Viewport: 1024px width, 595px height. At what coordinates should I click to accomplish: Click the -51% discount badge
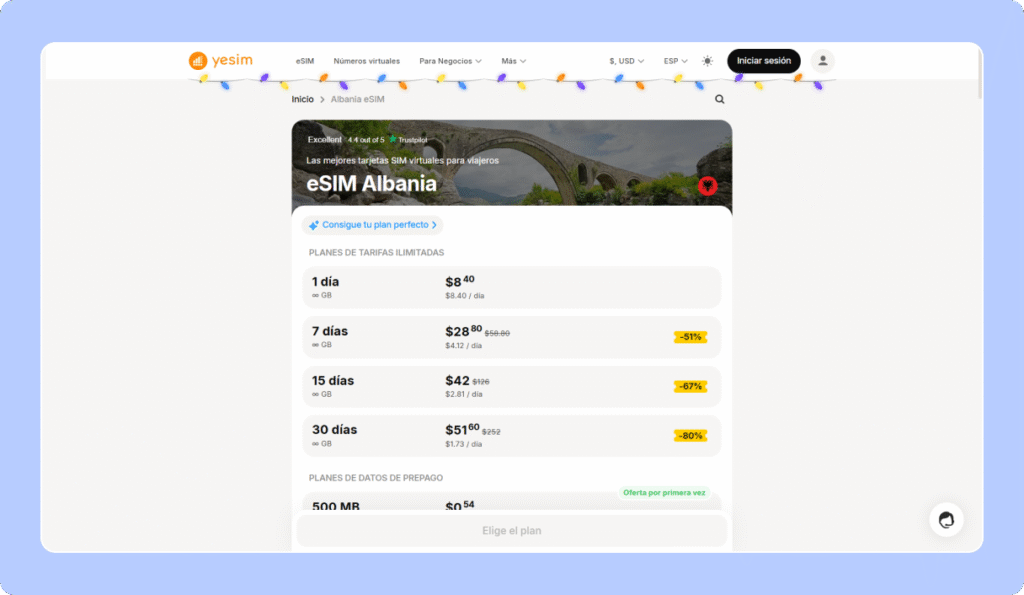[x=690, y=337]
